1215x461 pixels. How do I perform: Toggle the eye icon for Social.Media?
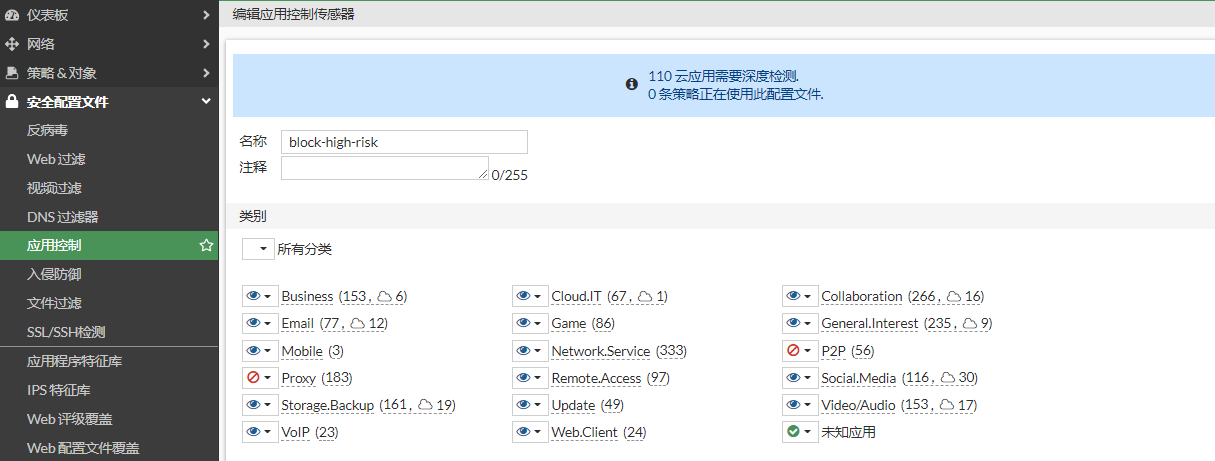793,378
